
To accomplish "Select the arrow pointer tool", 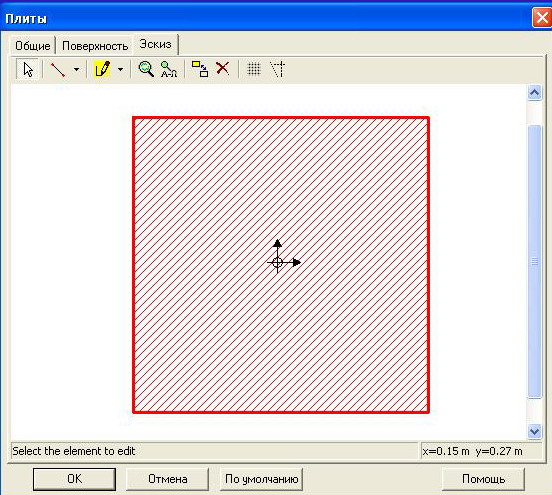I will (x=27, y=69).
